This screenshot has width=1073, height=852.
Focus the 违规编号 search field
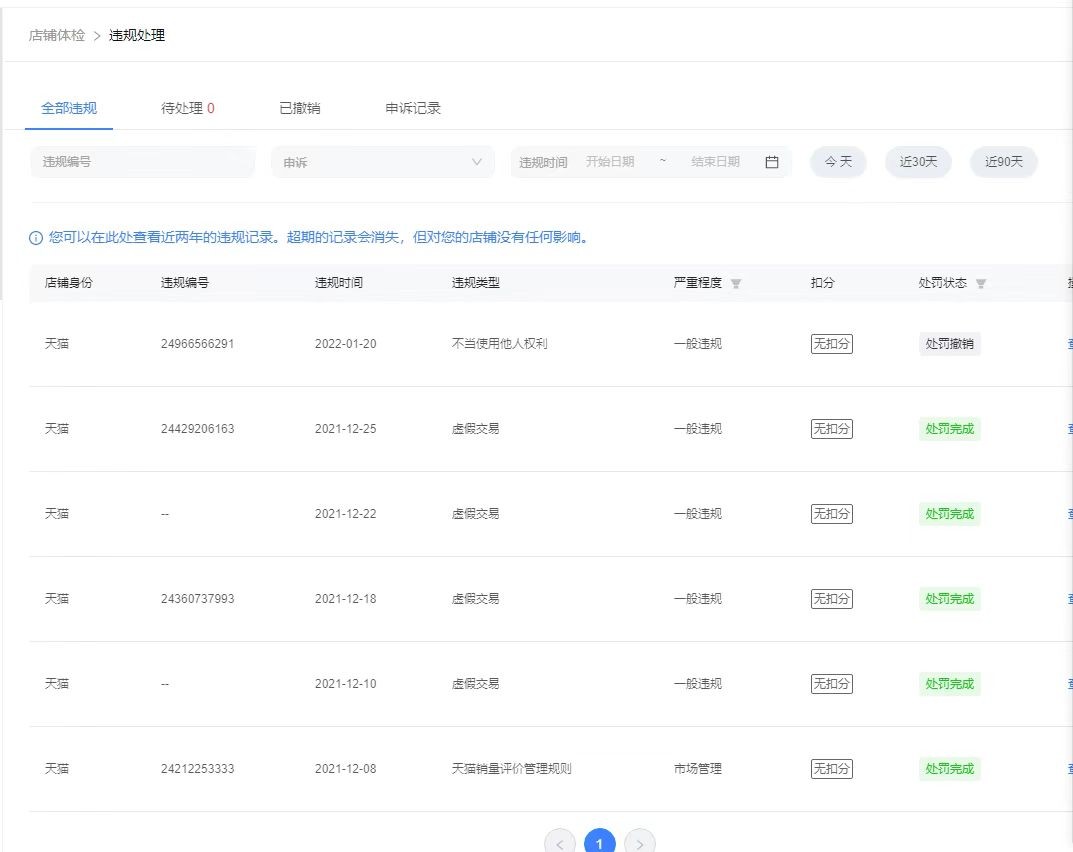pos(142,162)
